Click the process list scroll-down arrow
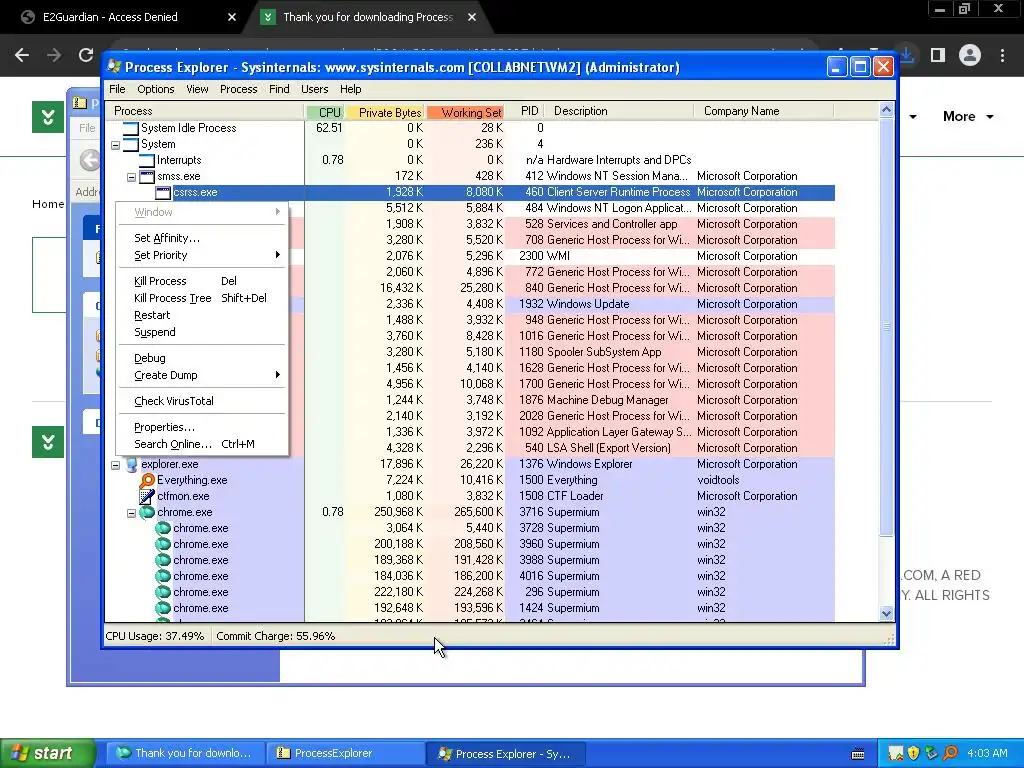The image size is (1024, 768). [886, 613]
